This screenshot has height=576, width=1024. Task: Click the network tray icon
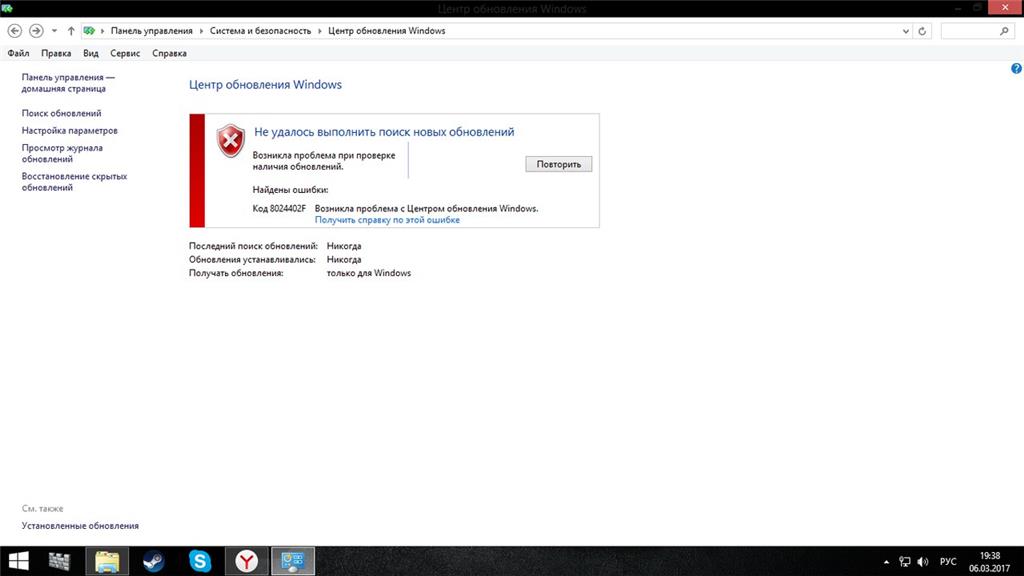coord(904,562)
